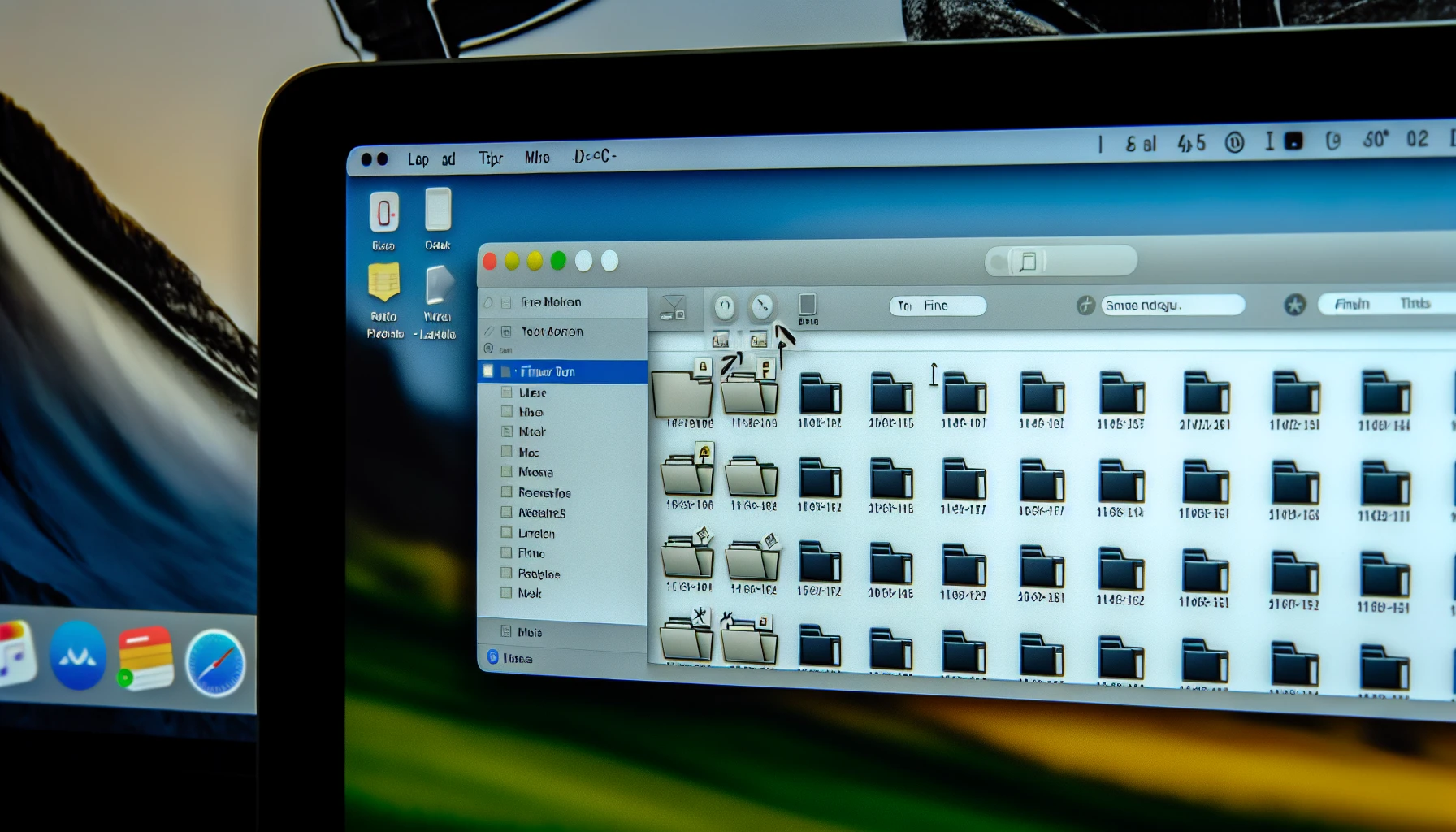This screenshot has height=832, width=1456.
Task: Open the white desktop document icon labeled Oelek
Action: coord(438,210)
